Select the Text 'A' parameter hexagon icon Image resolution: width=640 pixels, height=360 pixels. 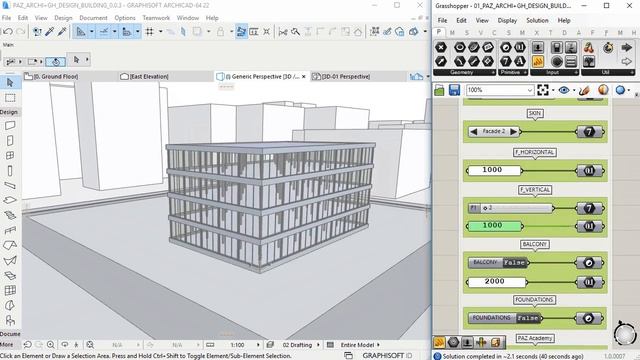pos(520,61)
